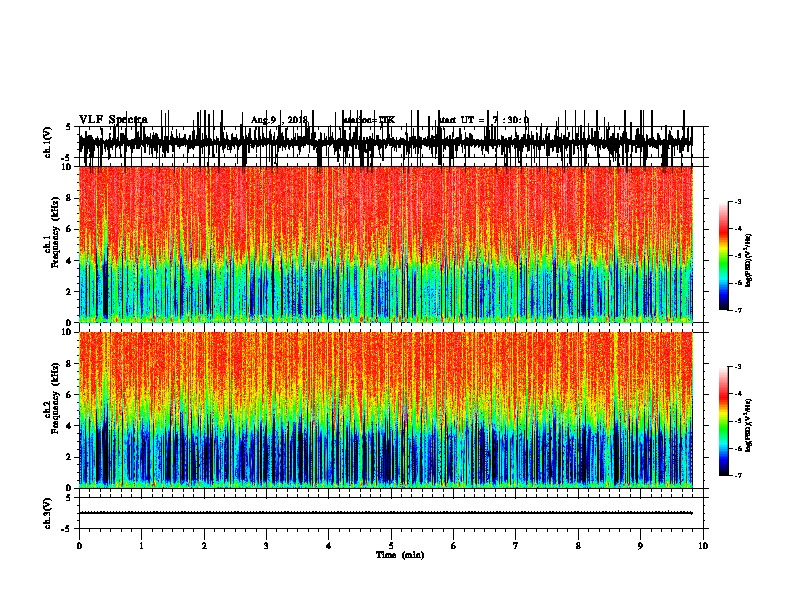
Task: Click the time axis tick label '3'
Action: click(266, 545)
